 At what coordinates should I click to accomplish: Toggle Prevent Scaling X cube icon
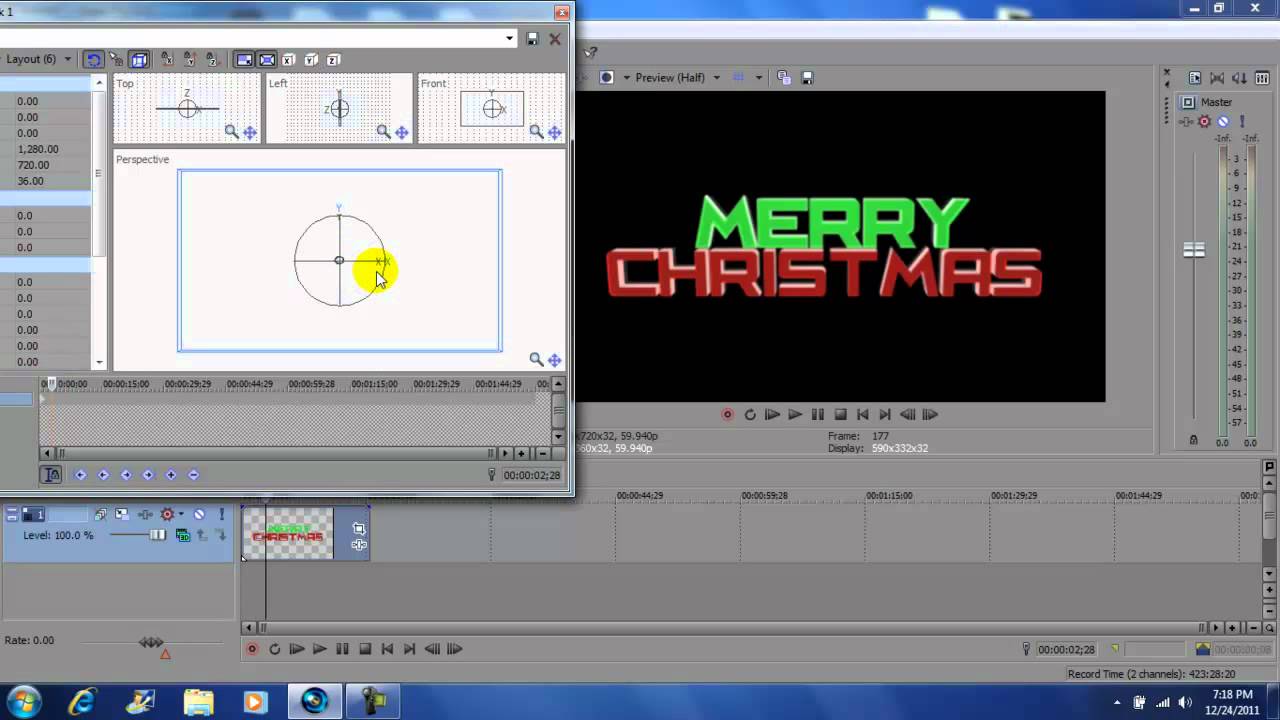[288, 60]
